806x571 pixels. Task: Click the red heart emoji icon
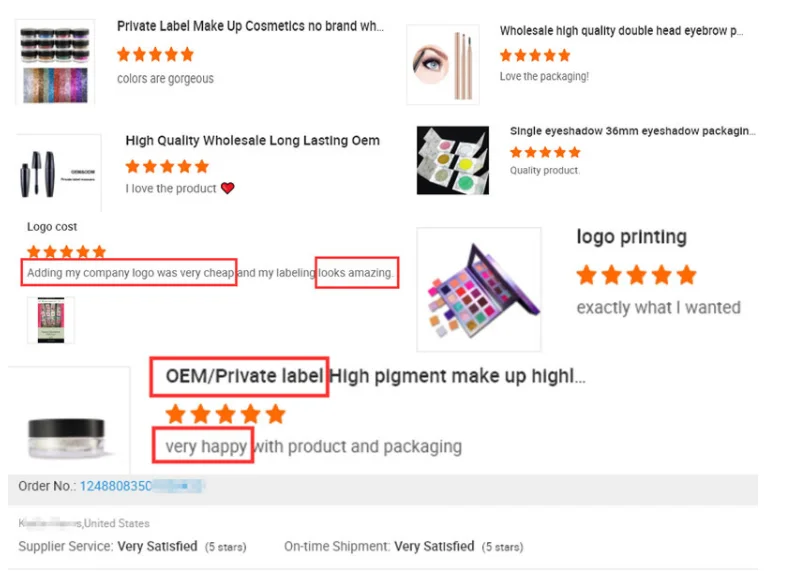point(228,188)
